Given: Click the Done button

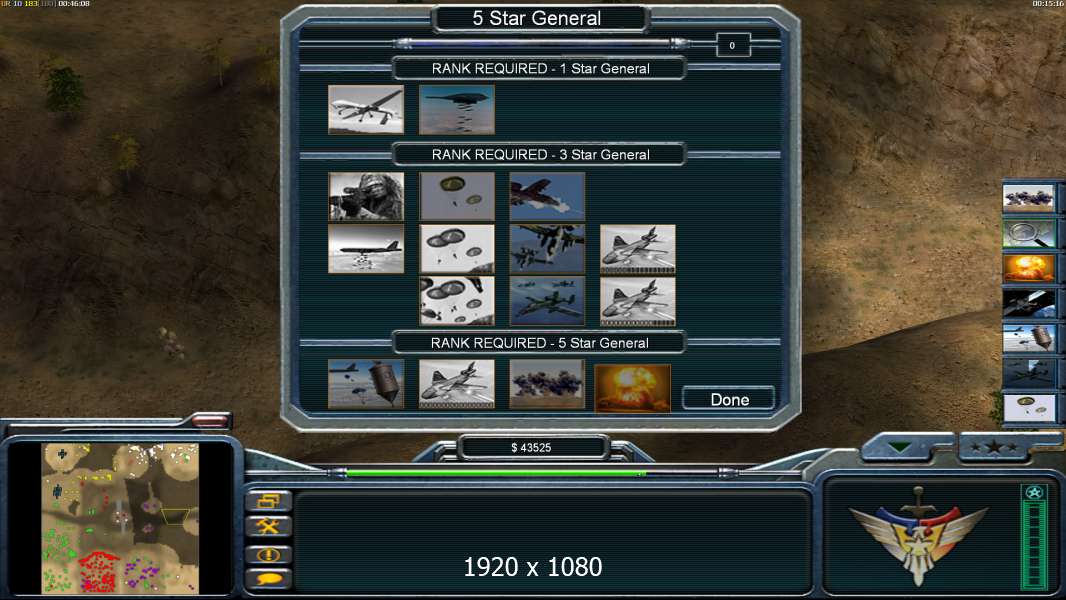Looking at the screenshot, I should click(728, 399).
